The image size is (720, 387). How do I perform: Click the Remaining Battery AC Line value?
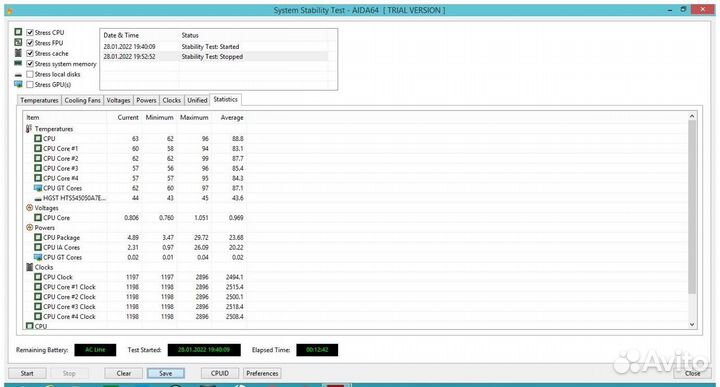(x=95, y=350)
